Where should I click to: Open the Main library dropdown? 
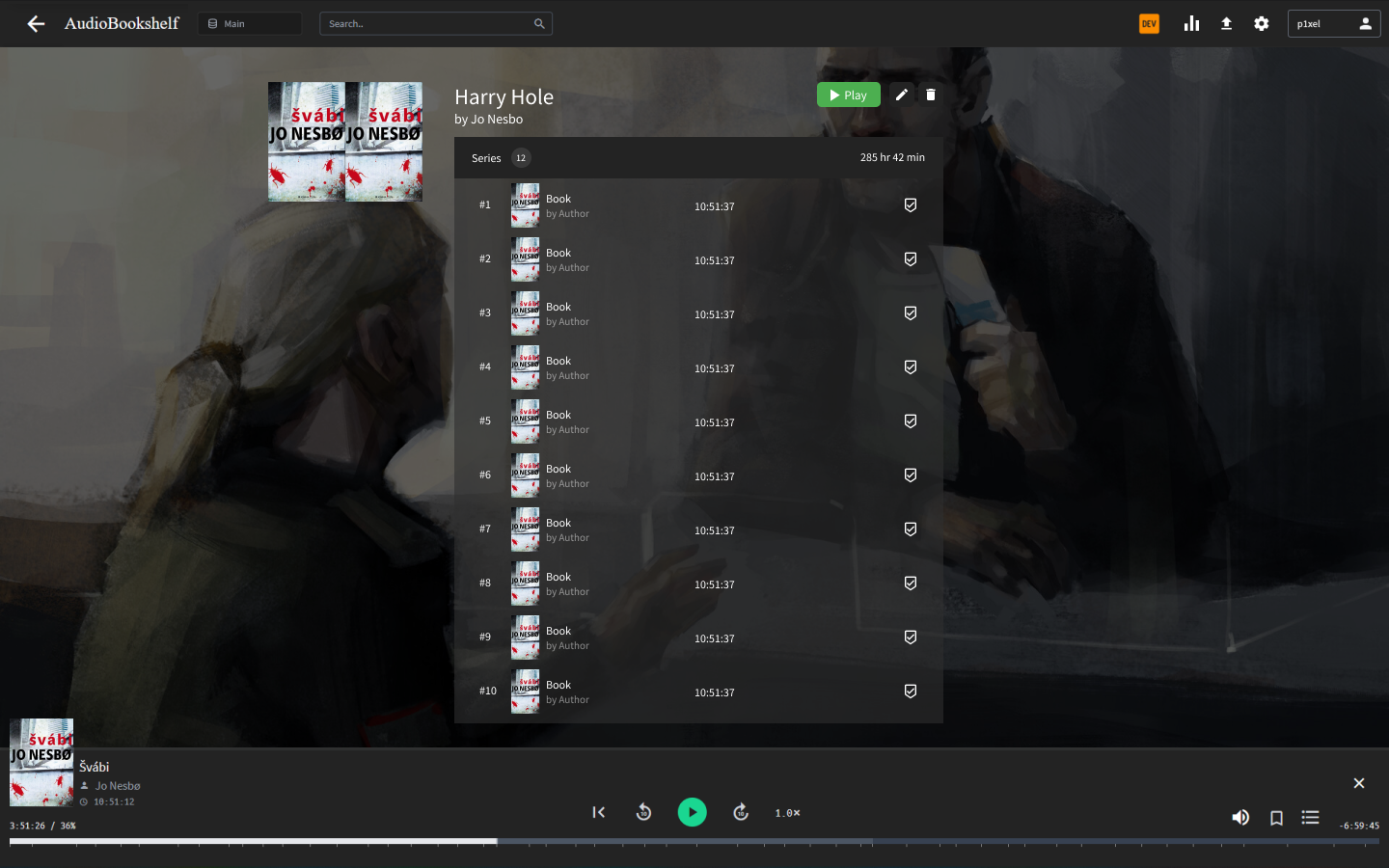point(250,23)
